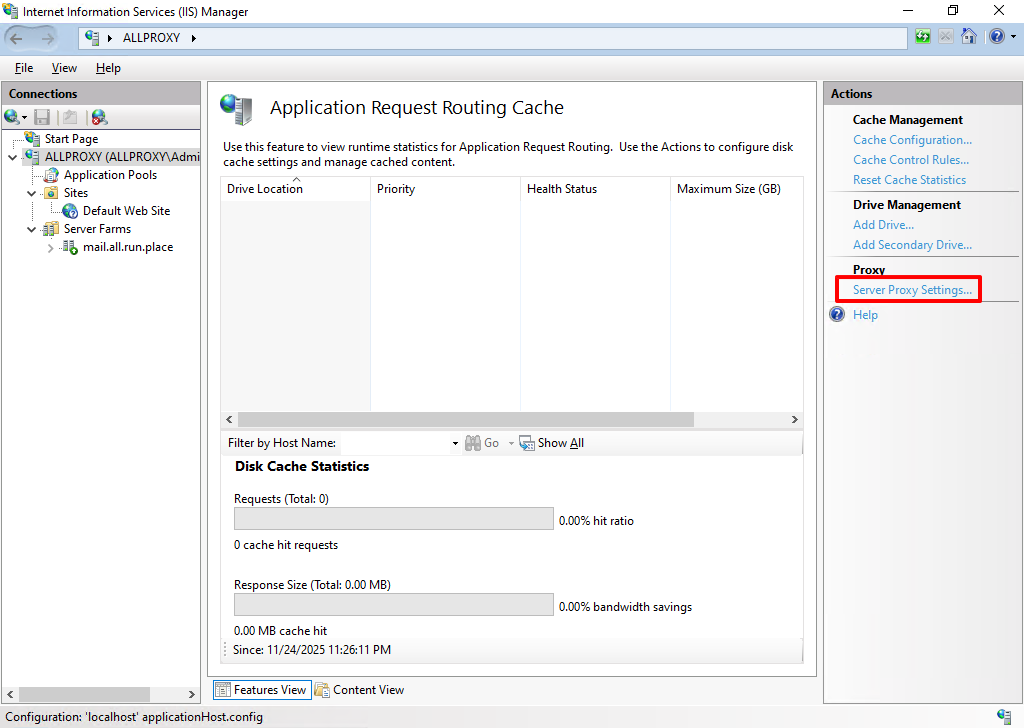Select the Start Page tree node
This screenshot has width=1024, height=728.
click(x=71, y=138)
